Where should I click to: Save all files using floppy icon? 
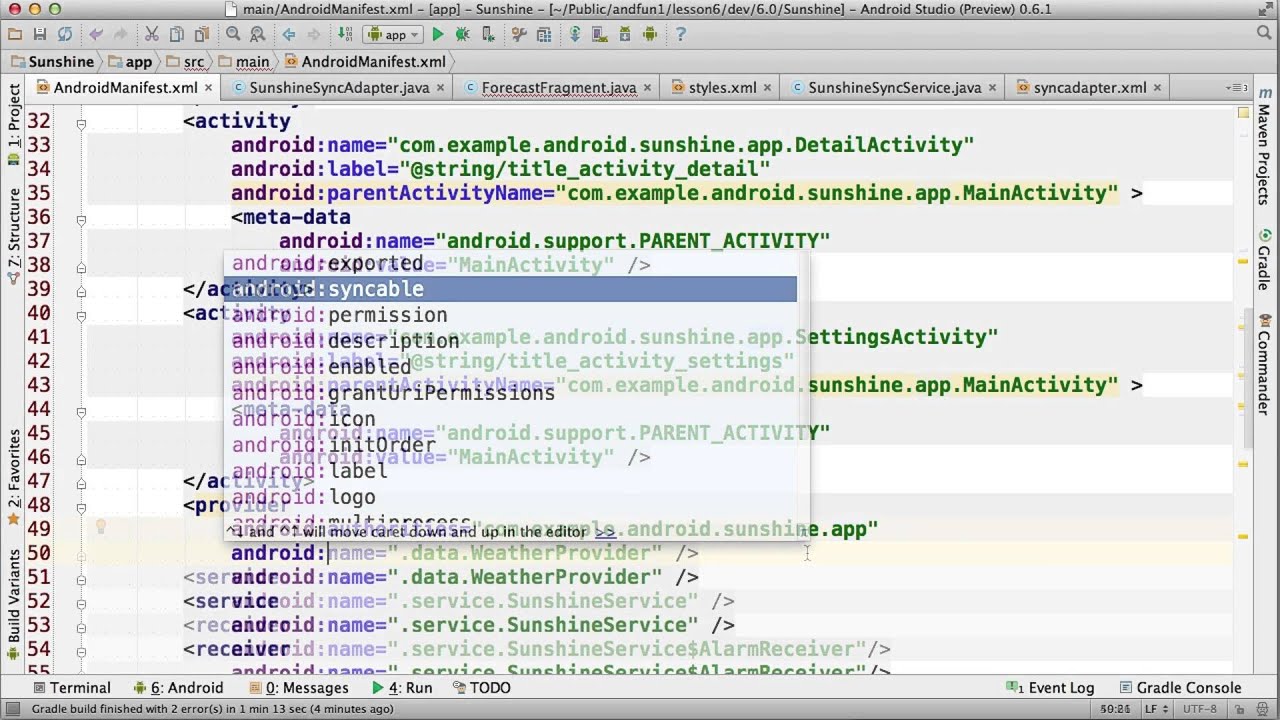(x=39, y=34)
